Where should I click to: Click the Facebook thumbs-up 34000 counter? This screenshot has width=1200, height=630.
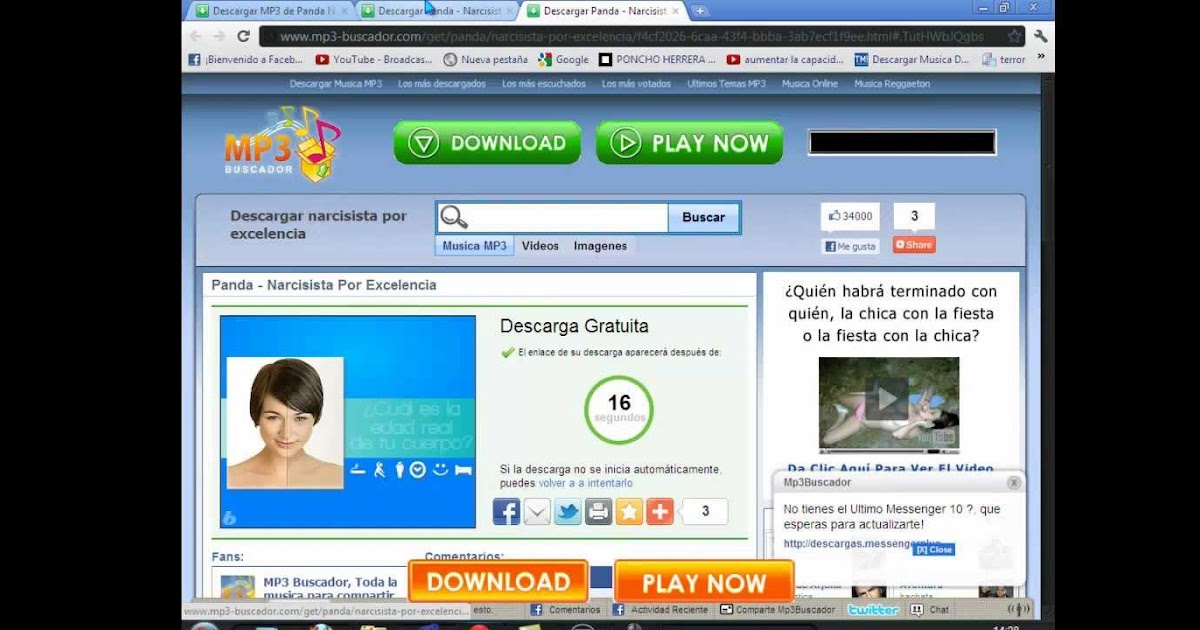(850, 216)
